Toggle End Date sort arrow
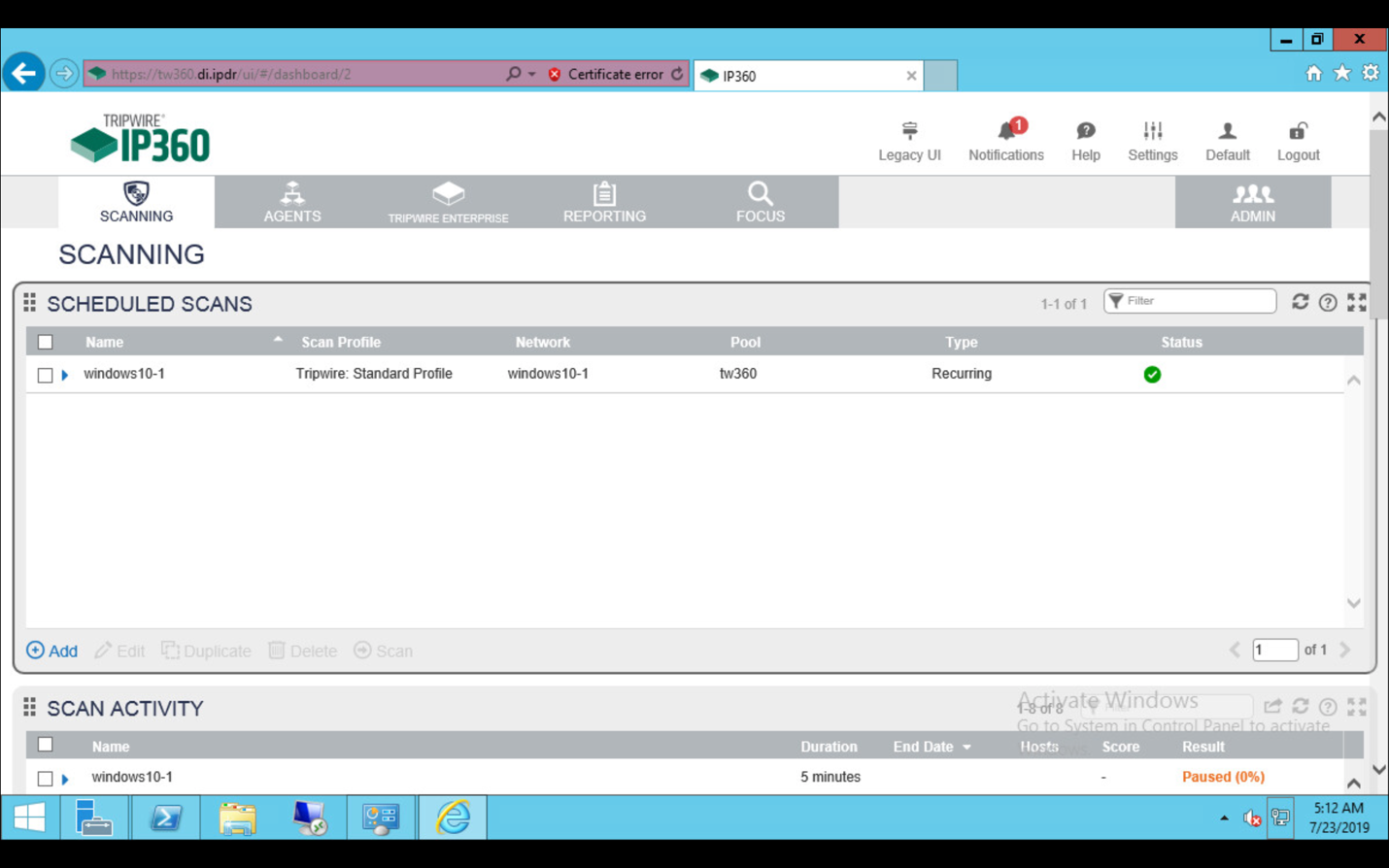This screenshot has height=868, width=1389. 966,748
